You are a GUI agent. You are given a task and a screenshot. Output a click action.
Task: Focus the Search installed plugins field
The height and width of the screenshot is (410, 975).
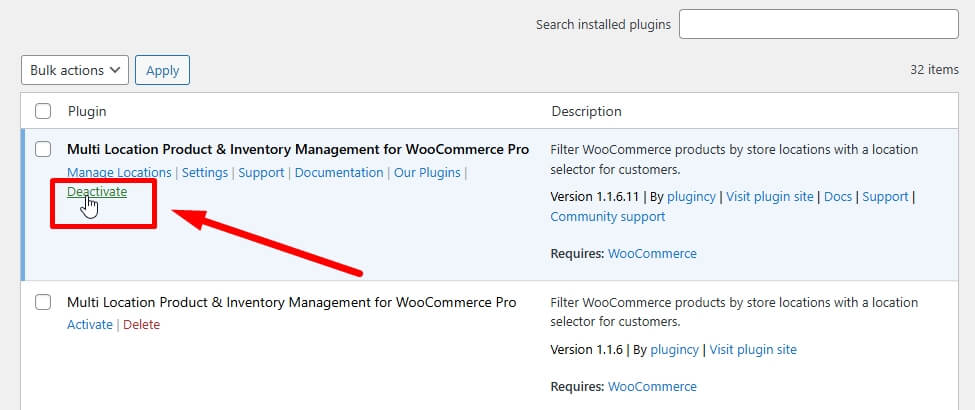click(x=818, y=24)
